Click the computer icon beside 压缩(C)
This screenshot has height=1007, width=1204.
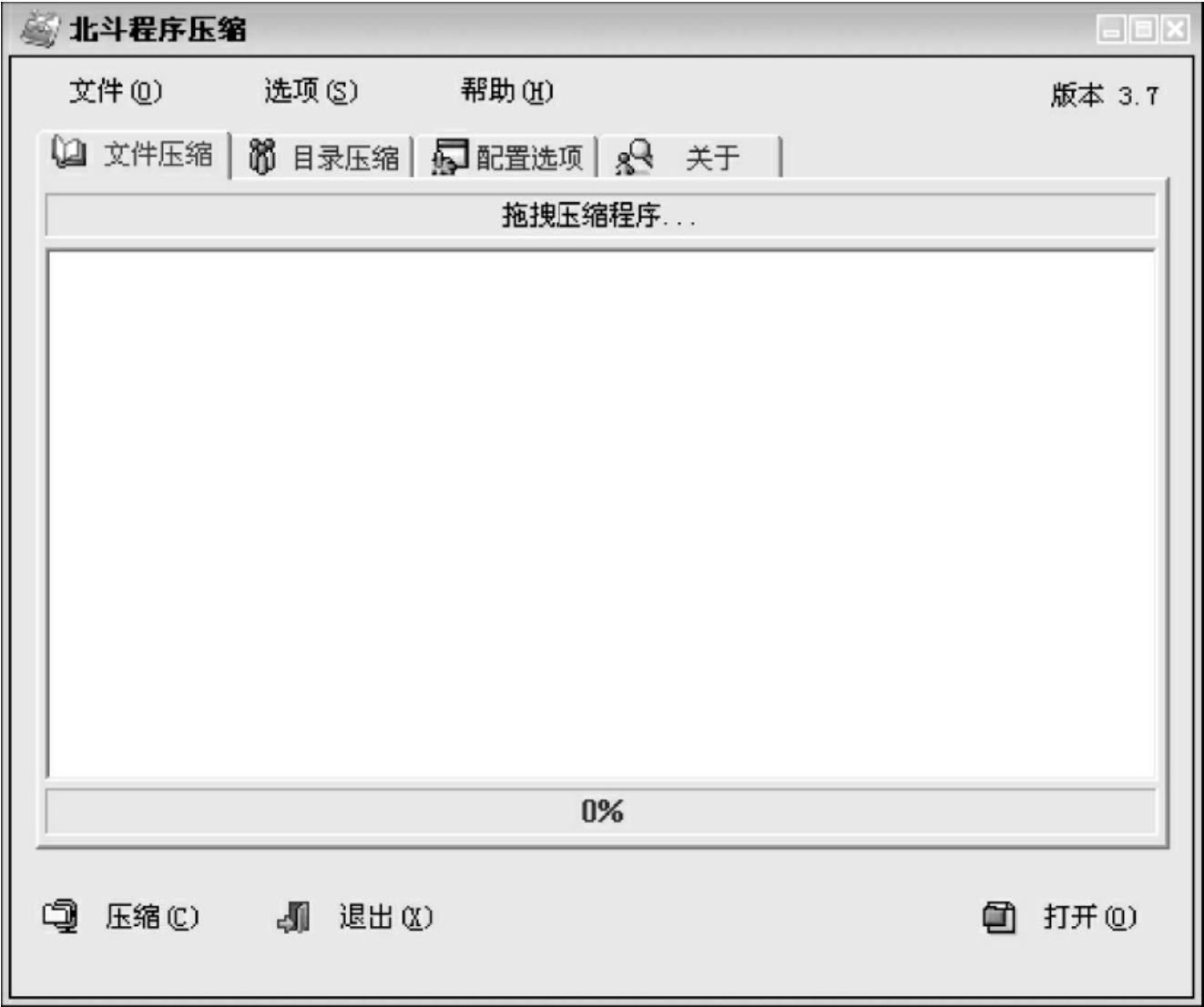point(61,915)
